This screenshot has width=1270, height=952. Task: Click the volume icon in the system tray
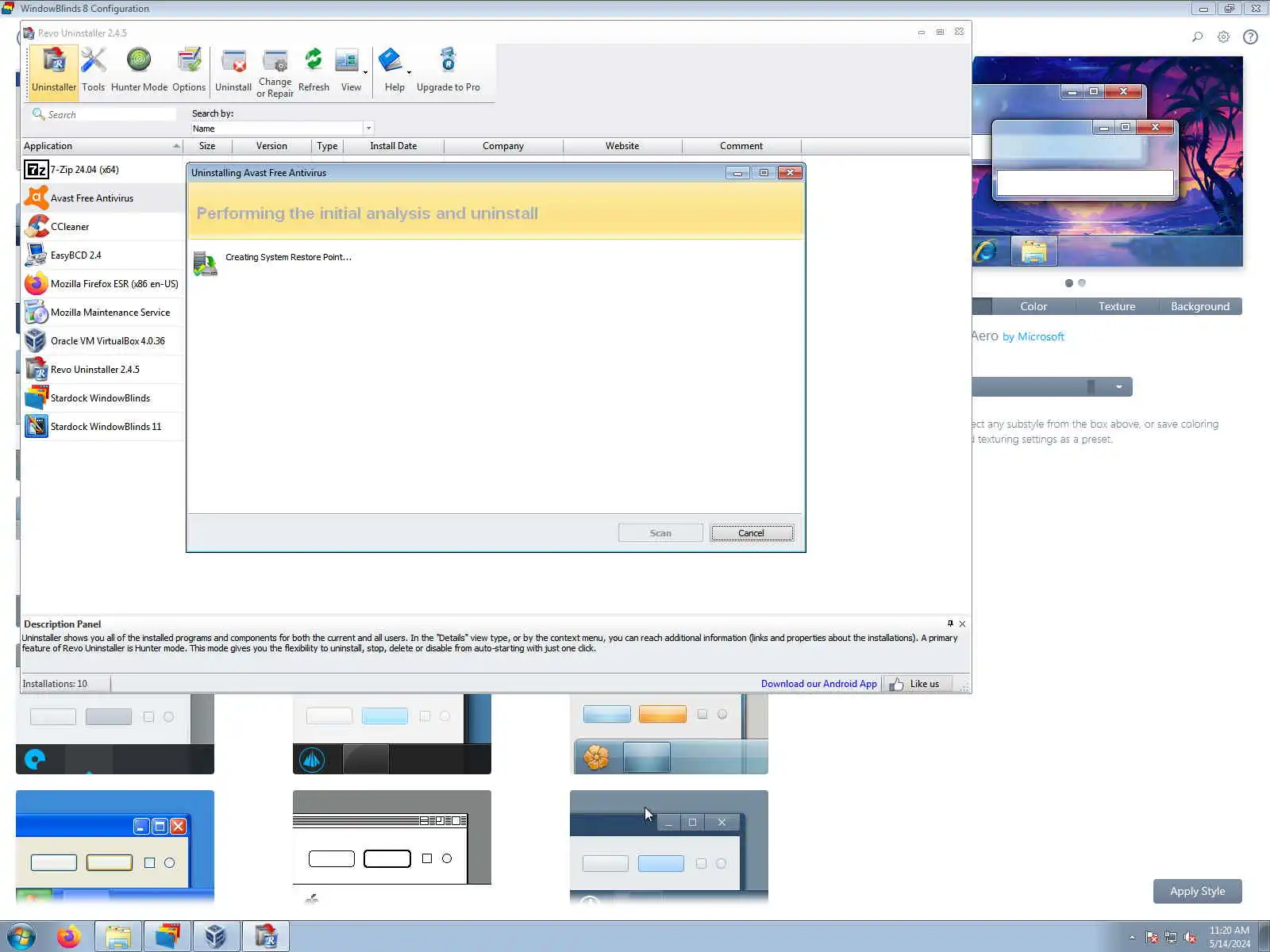coord(1190,938)
